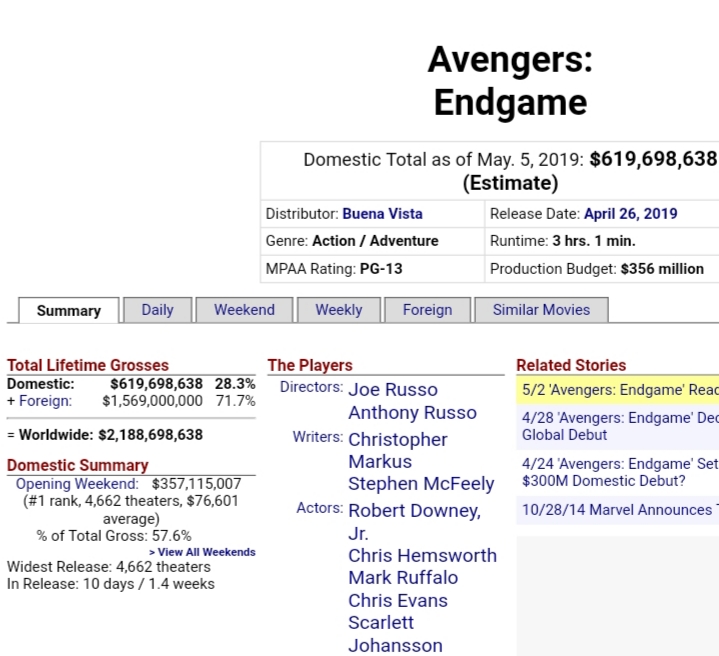Screen dimensions: 719x656
Task: Click the Summary tab
Action: point(69,311)
